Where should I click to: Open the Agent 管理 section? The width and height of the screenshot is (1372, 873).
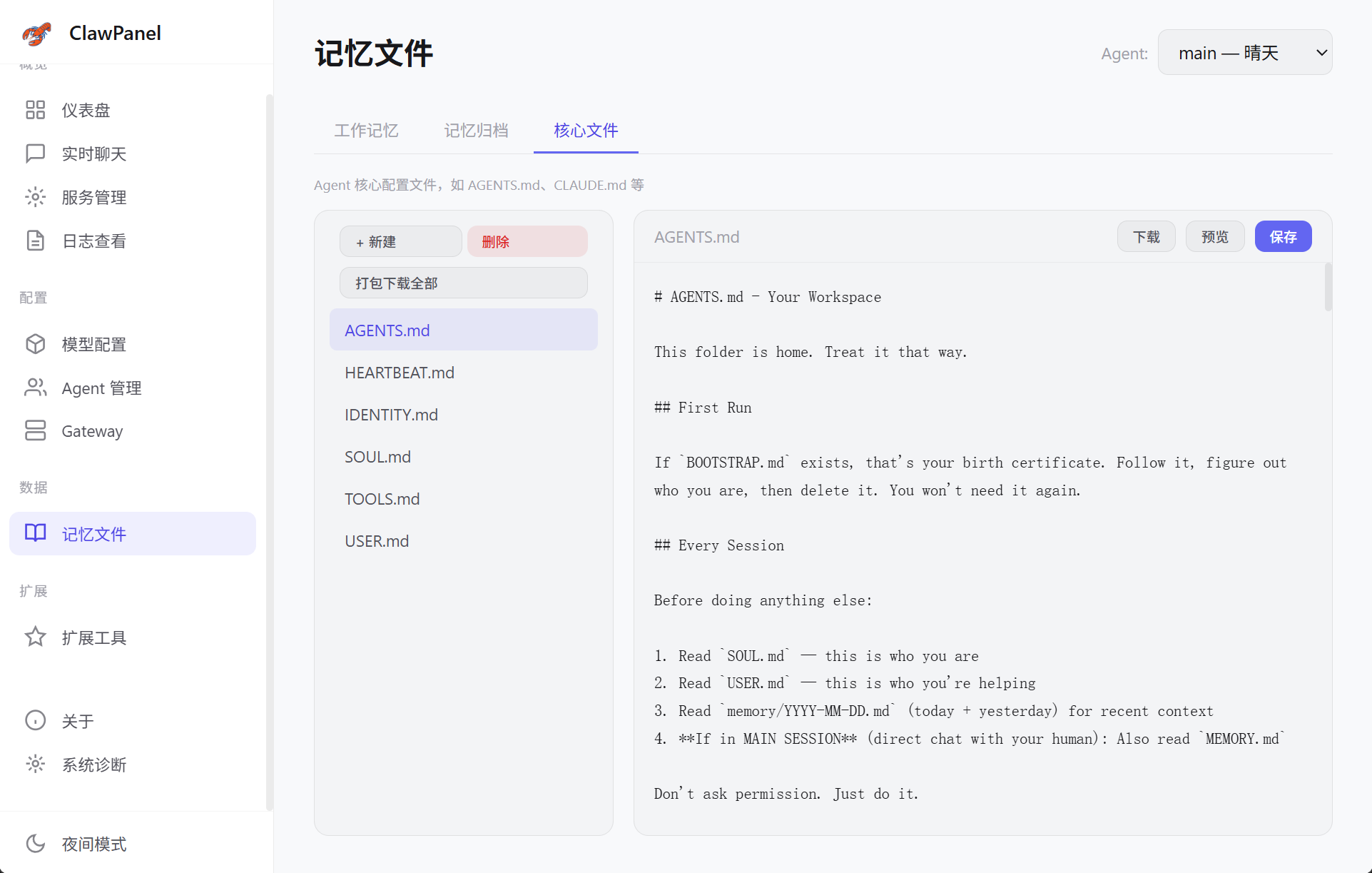[100, 388]
